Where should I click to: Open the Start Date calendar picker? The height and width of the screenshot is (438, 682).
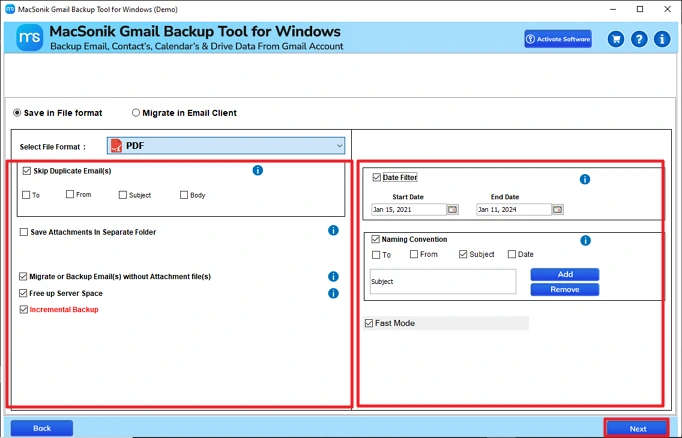pyautogui.click(x=452, y=210)
